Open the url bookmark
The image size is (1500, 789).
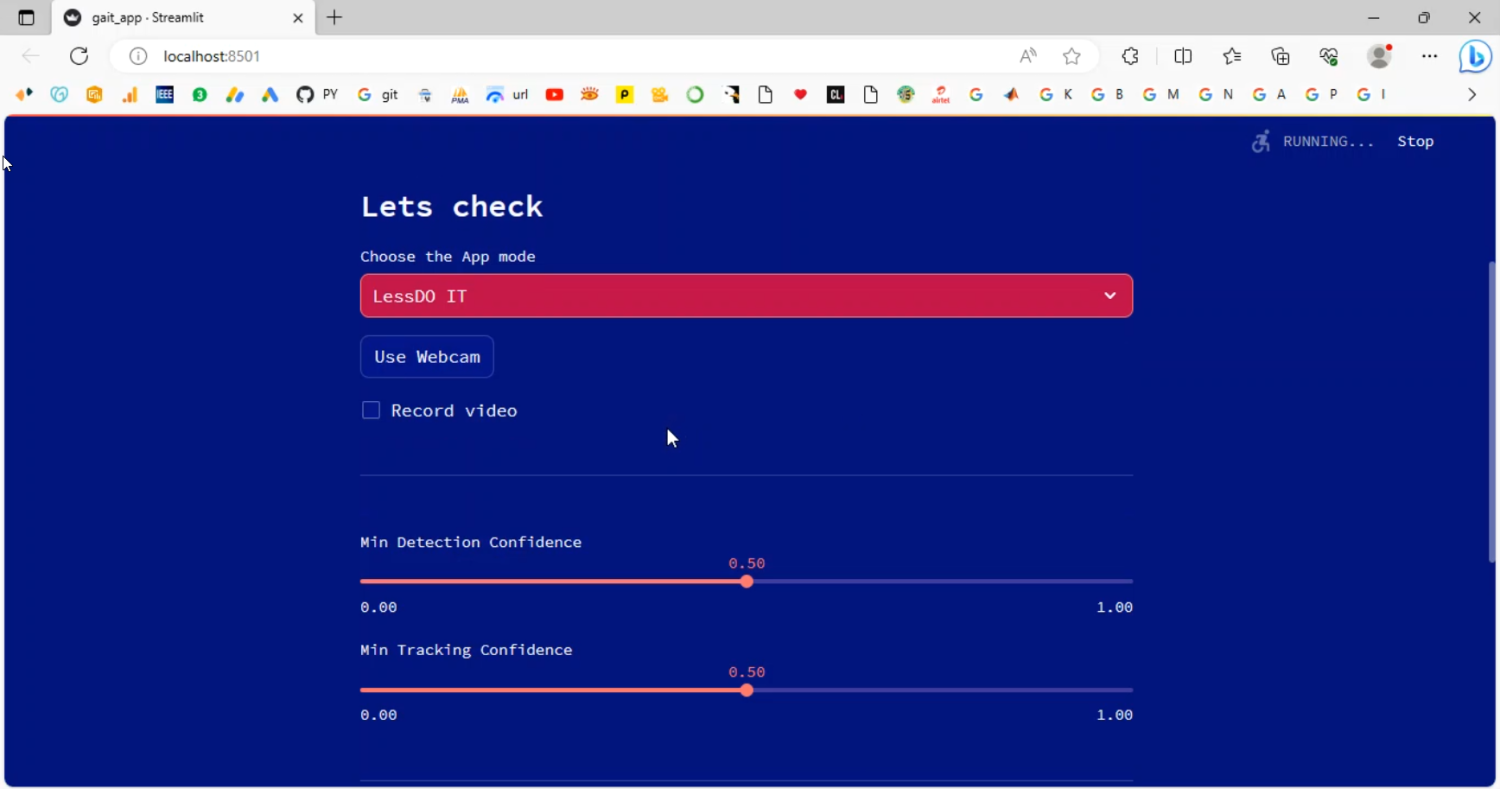(507, 95)
